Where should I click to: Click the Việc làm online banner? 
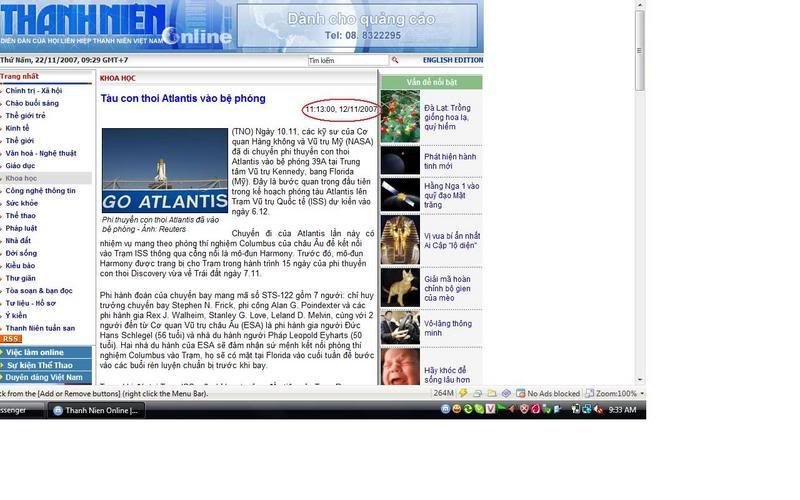click(x=46, y=352)
